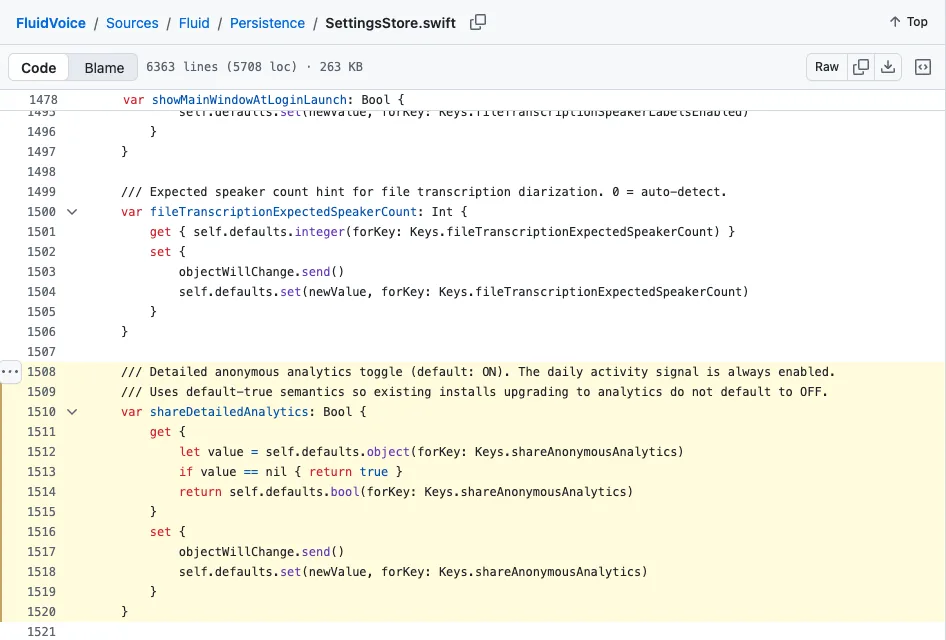Viewport: 946px width, 640px height.
Task: Download raw file icon
Action: pyautogui.click(x=887, y=67)
